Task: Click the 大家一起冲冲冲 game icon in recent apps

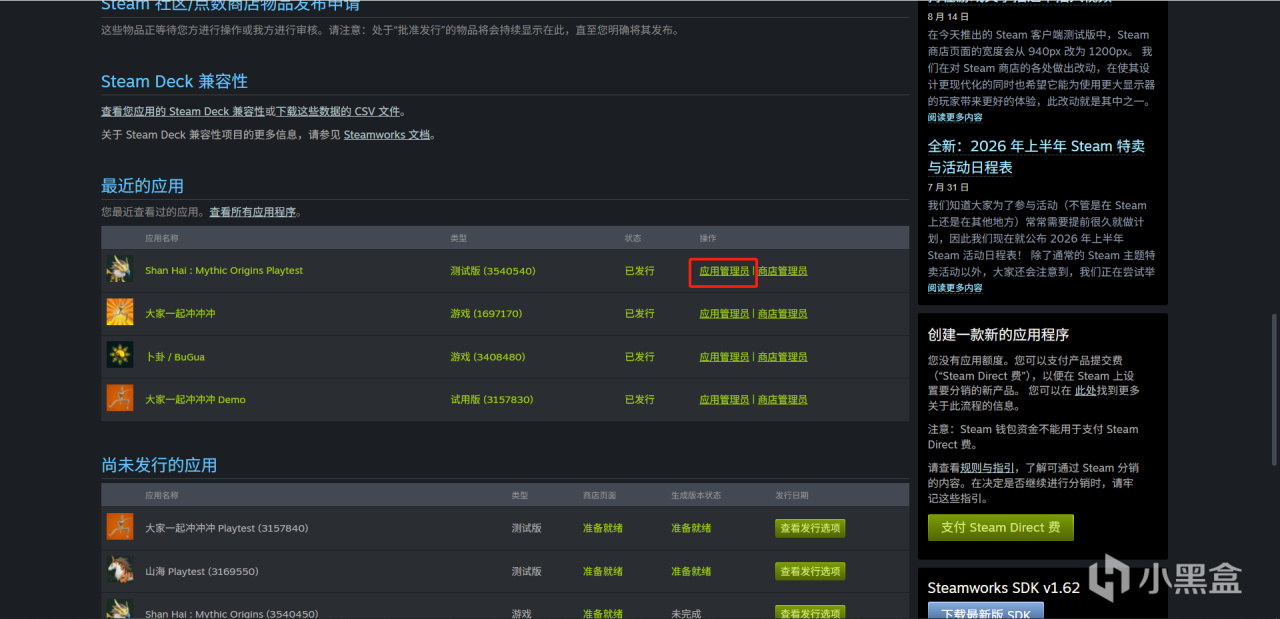Action: click(120, 313)
